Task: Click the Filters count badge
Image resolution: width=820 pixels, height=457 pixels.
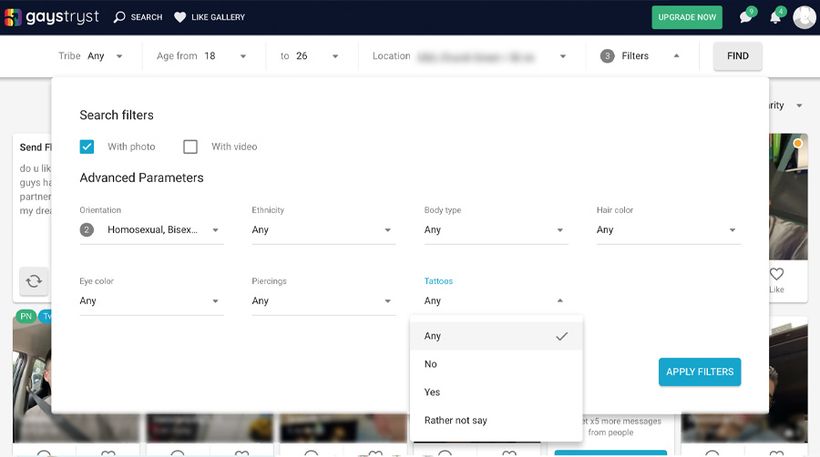Action: click(607, 56)
